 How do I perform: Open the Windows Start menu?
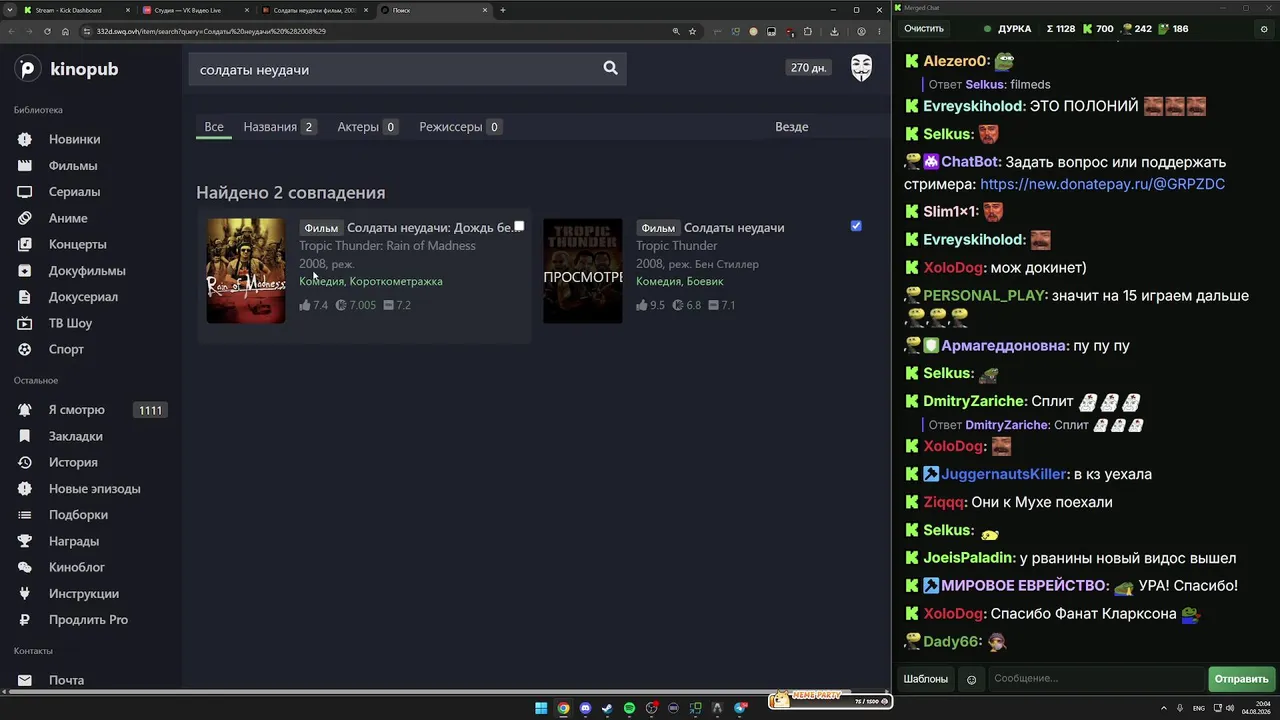point(541,708)
